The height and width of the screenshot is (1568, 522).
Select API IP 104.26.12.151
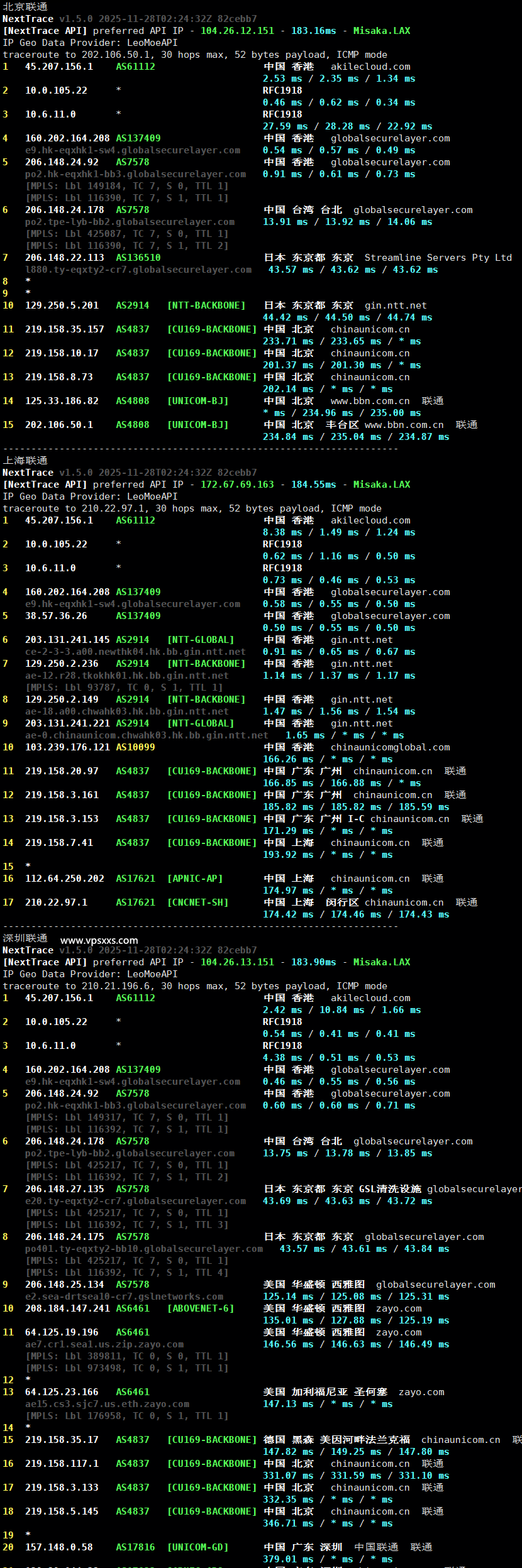click(x=237, y=31)
